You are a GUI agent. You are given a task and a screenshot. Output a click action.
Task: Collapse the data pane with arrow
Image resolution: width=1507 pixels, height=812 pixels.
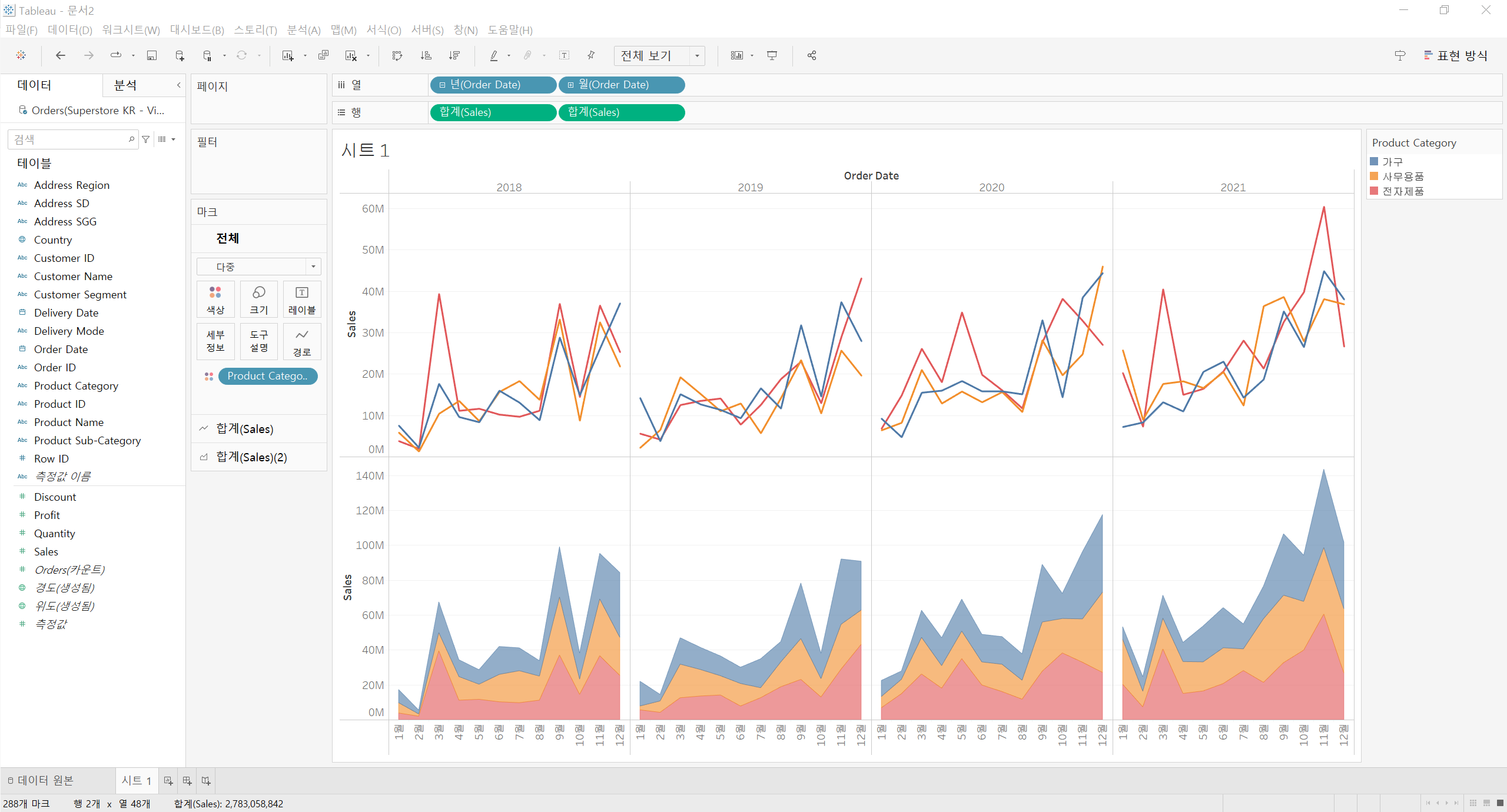(x=178, y=85)
